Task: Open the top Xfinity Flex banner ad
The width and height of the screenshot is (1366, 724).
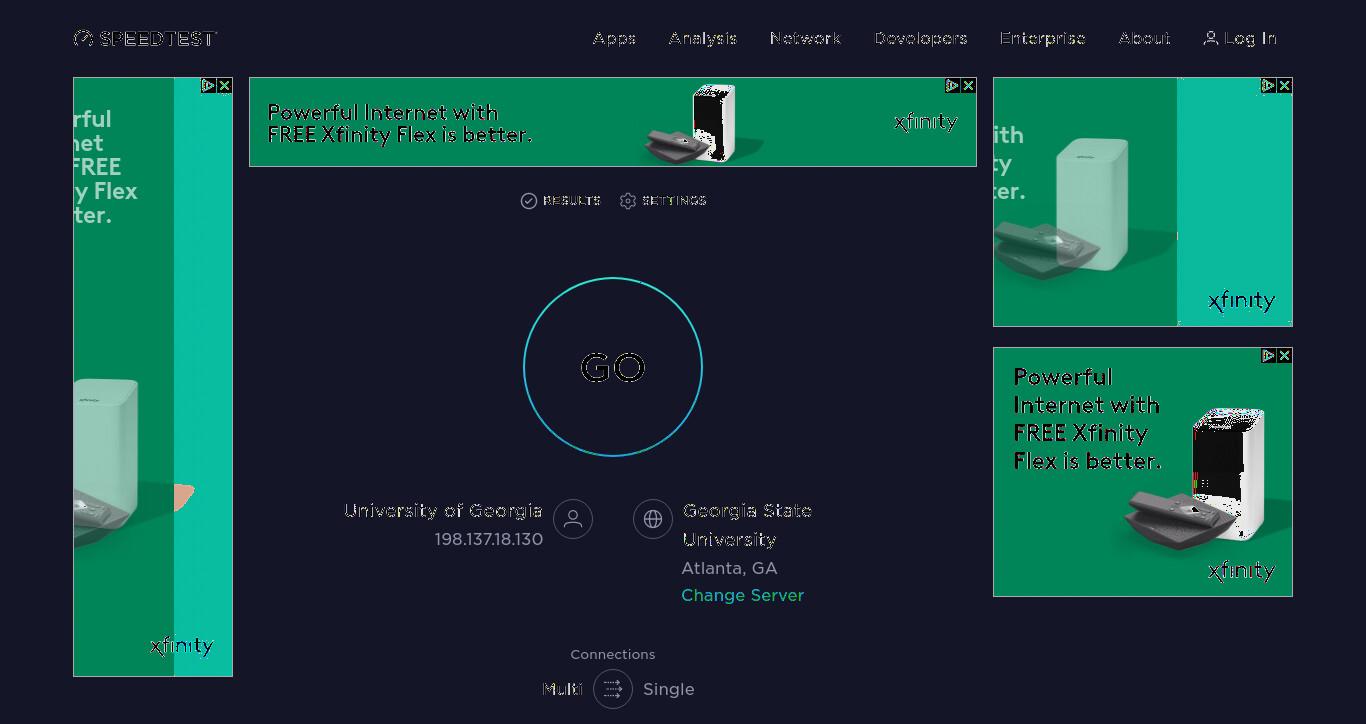Action: click(x=613, y=122)
